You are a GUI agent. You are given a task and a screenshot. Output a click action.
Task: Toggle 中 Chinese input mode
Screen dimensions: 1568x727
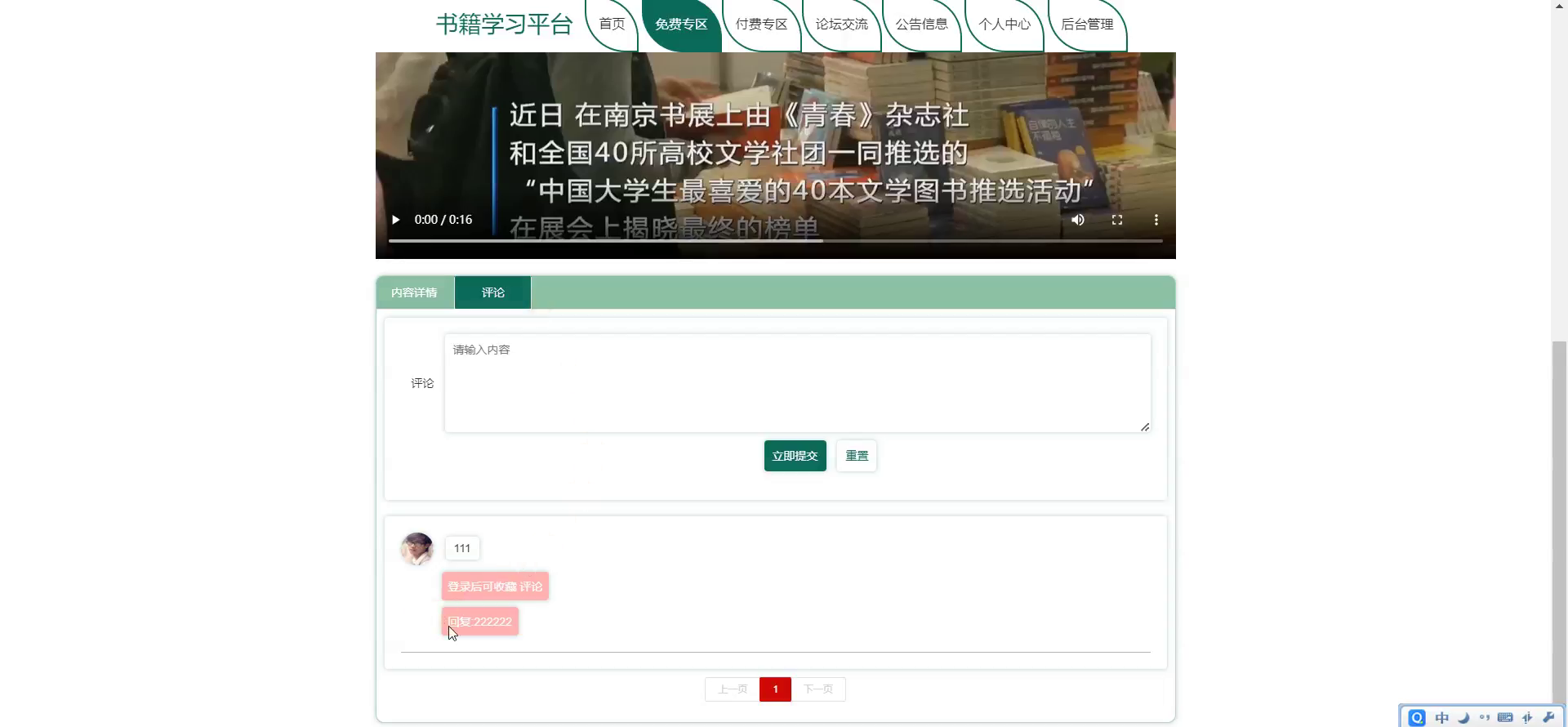tap(1442, 718)
